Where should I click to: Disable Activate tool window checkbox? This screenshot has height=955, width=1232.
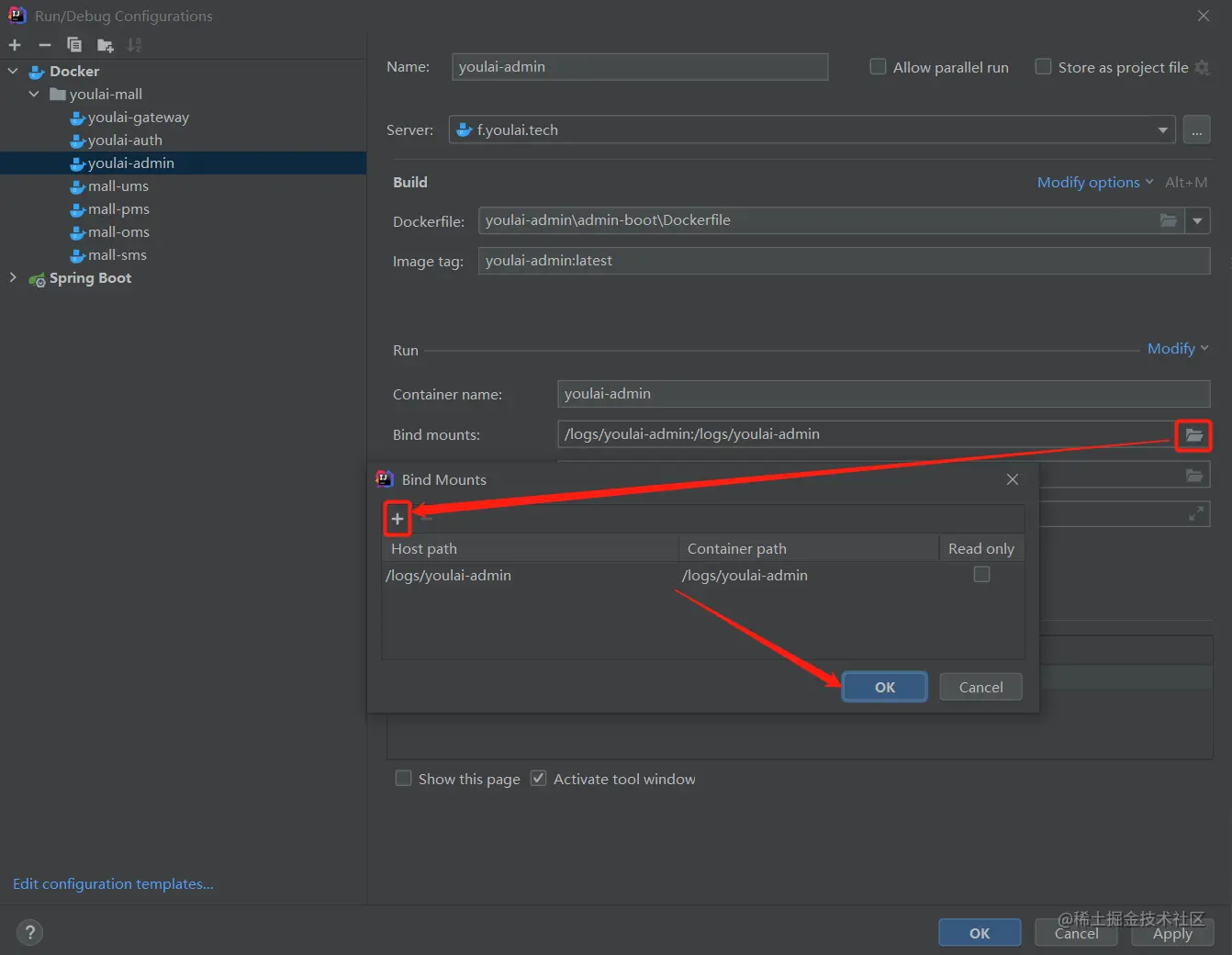click(539, 779)
